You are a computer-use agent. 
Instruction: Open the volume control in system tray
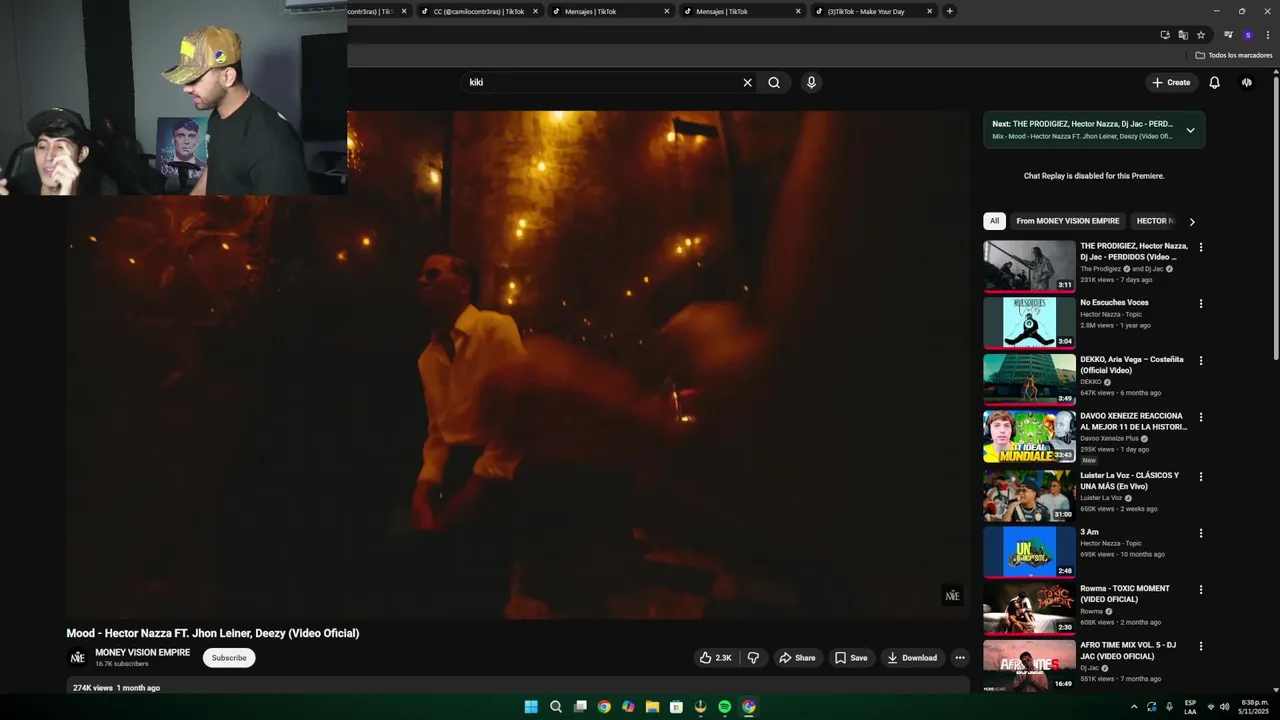click(x=1224, y=707)
